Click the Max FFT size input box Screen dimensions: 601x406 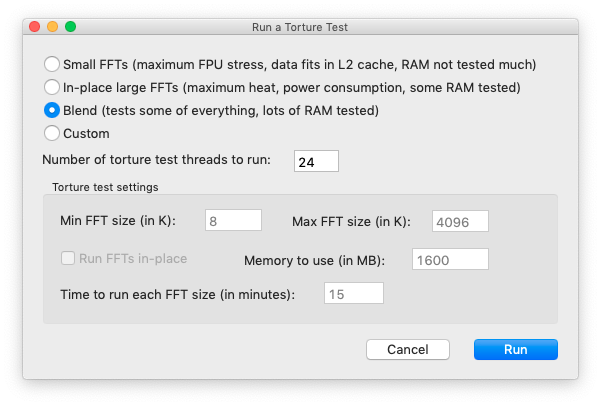pos(459,220)
